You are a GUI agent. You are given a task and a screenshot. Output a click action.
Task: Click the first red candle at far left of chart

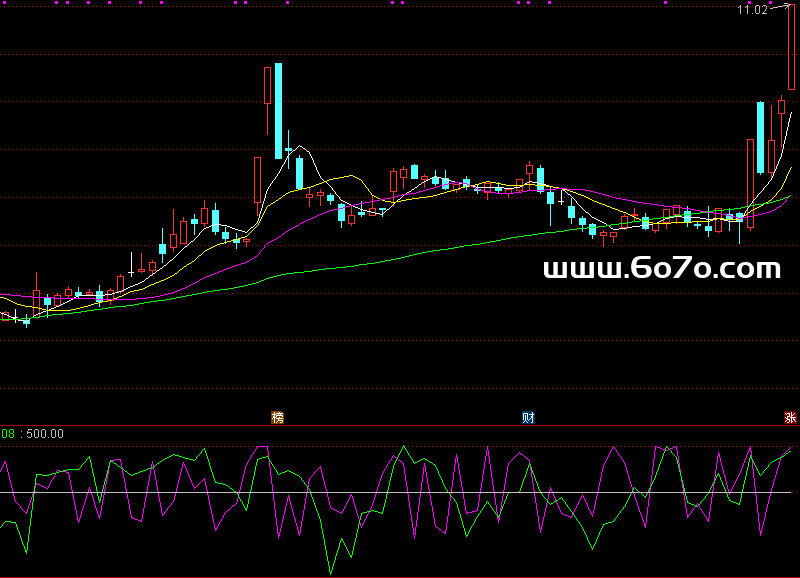[x=6, y=316]
